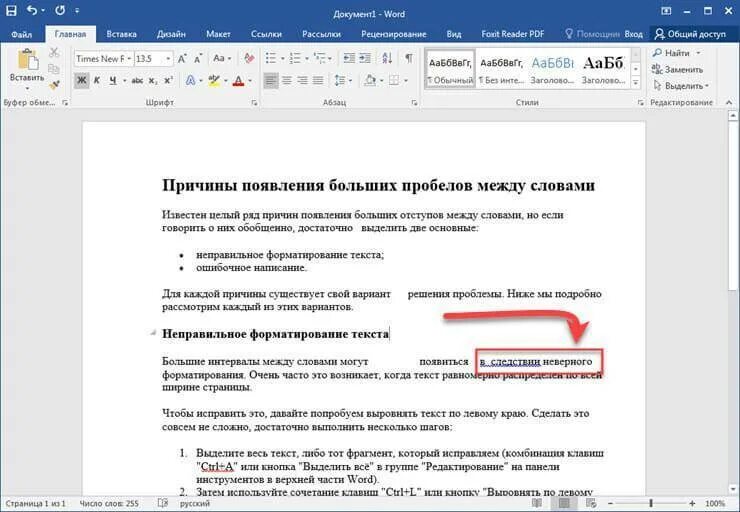Image resolution: width=740 pixels, height=512 pixels.
Task: Decrease font size with the smaller A icon
Action: [198, 59]
